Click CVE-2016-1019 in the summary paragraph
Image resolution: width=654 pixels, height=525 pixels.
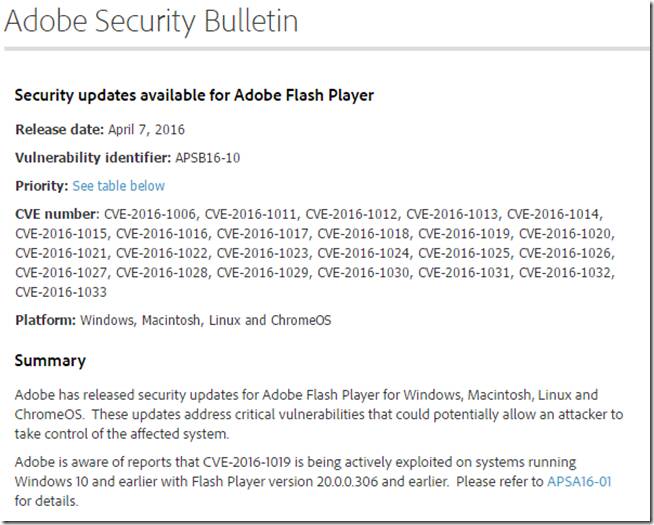[247, 462]
